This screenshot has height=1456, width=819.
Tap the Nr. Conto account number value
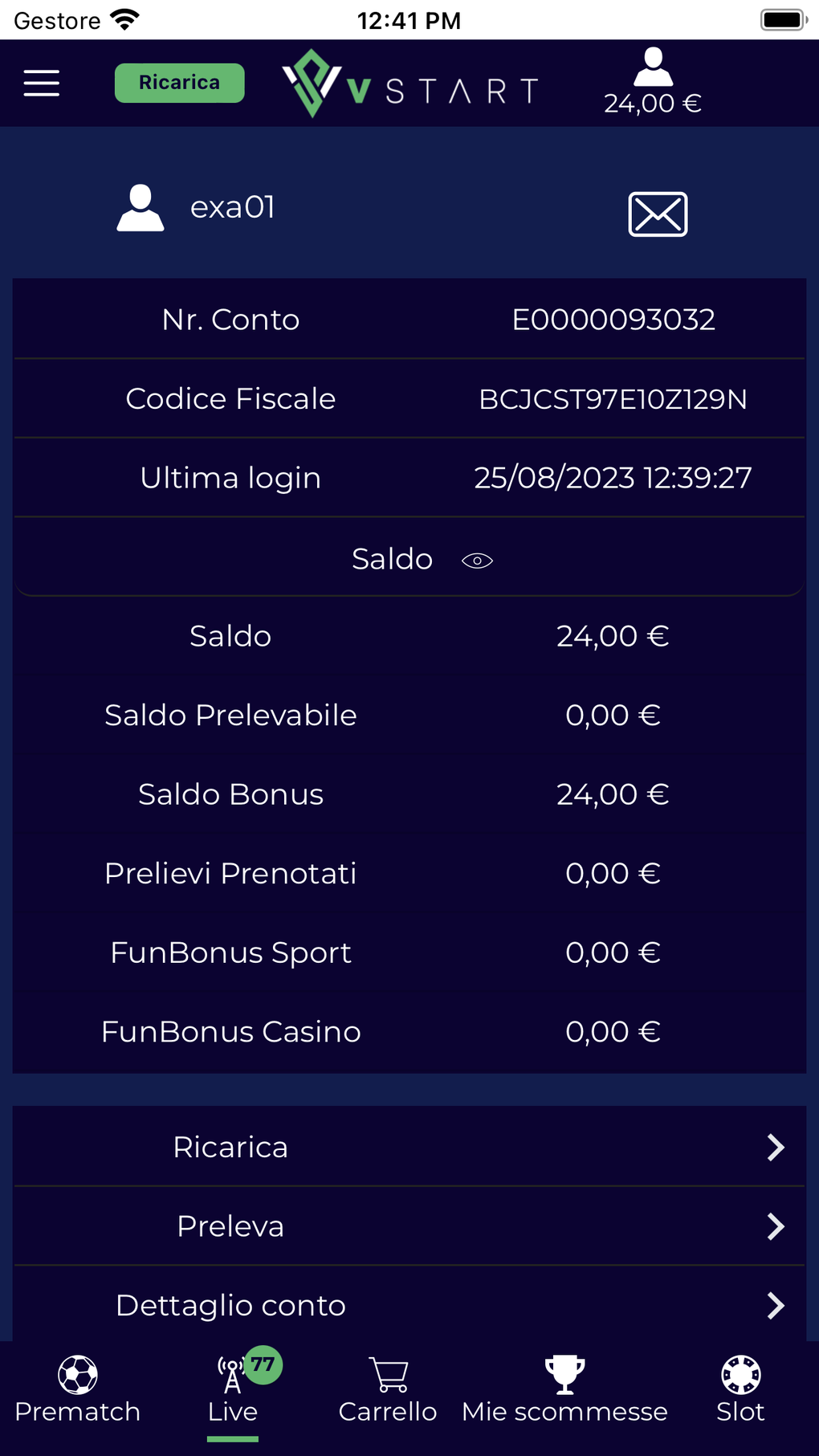(613, 320)
